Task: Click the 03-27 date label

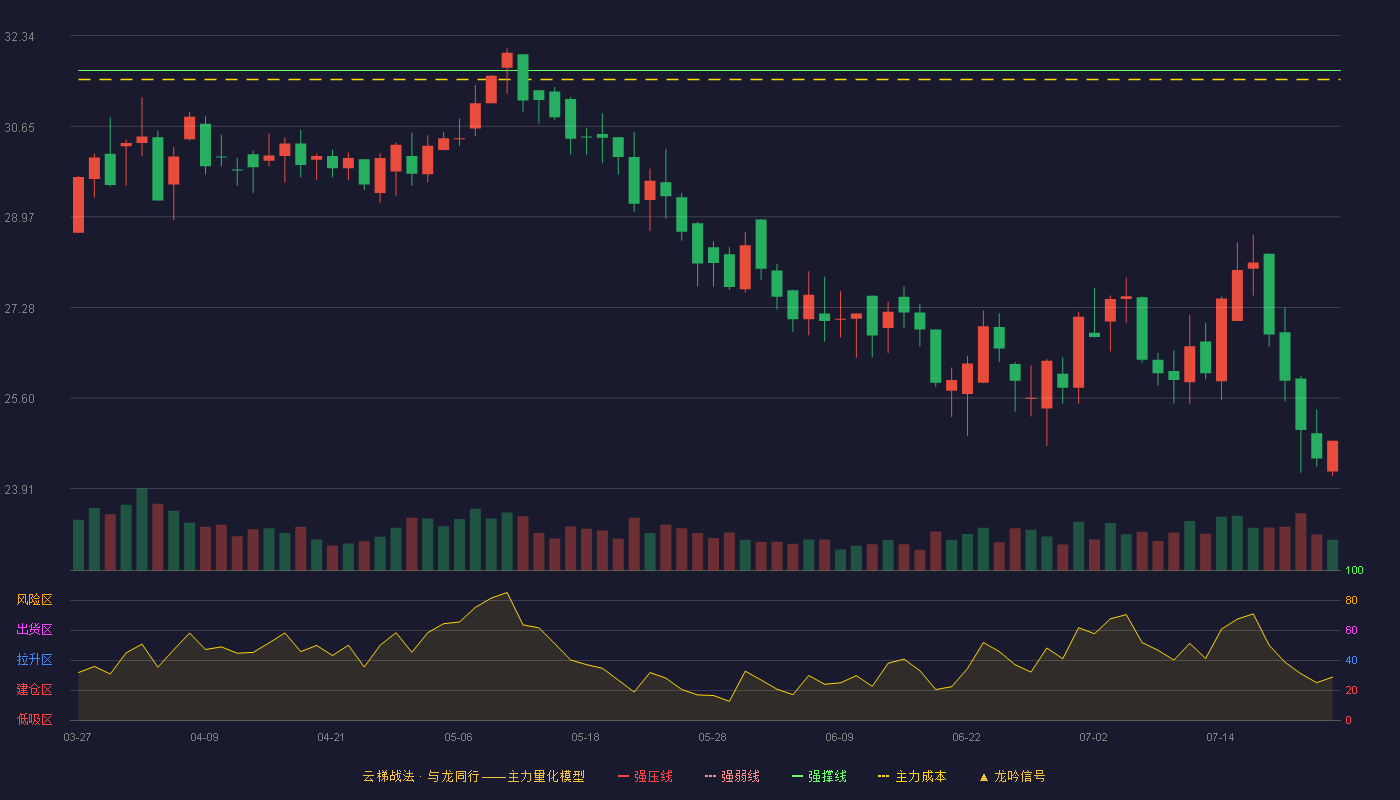Action: click(x=77, y=737)
